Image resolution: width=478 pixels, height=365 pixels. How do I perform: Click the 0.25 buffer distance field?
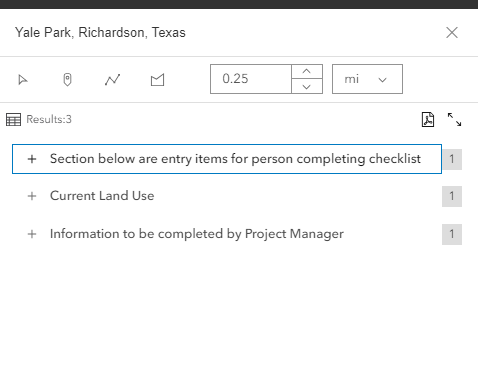pyautogui.click(x=251, y=79)
